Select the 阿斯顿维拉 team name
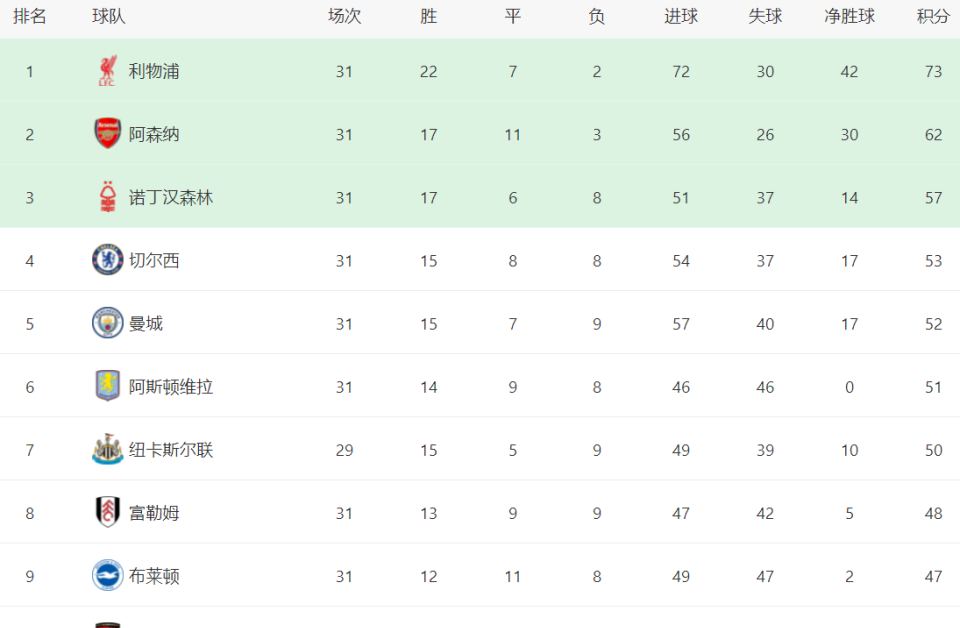 171,387
